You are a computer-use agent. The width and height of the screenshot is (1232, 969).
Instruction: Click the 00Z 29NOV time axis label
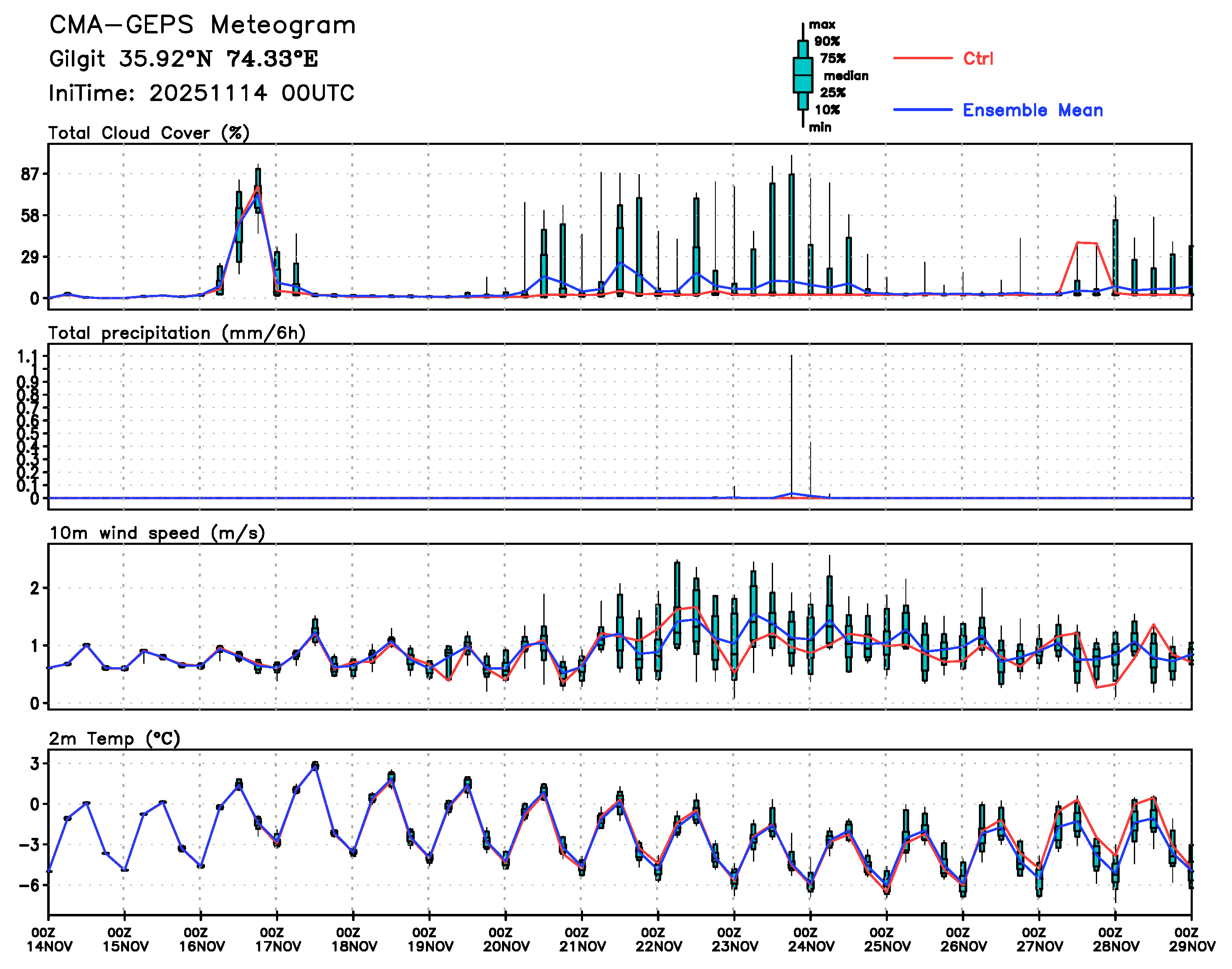pos(1191,939)
